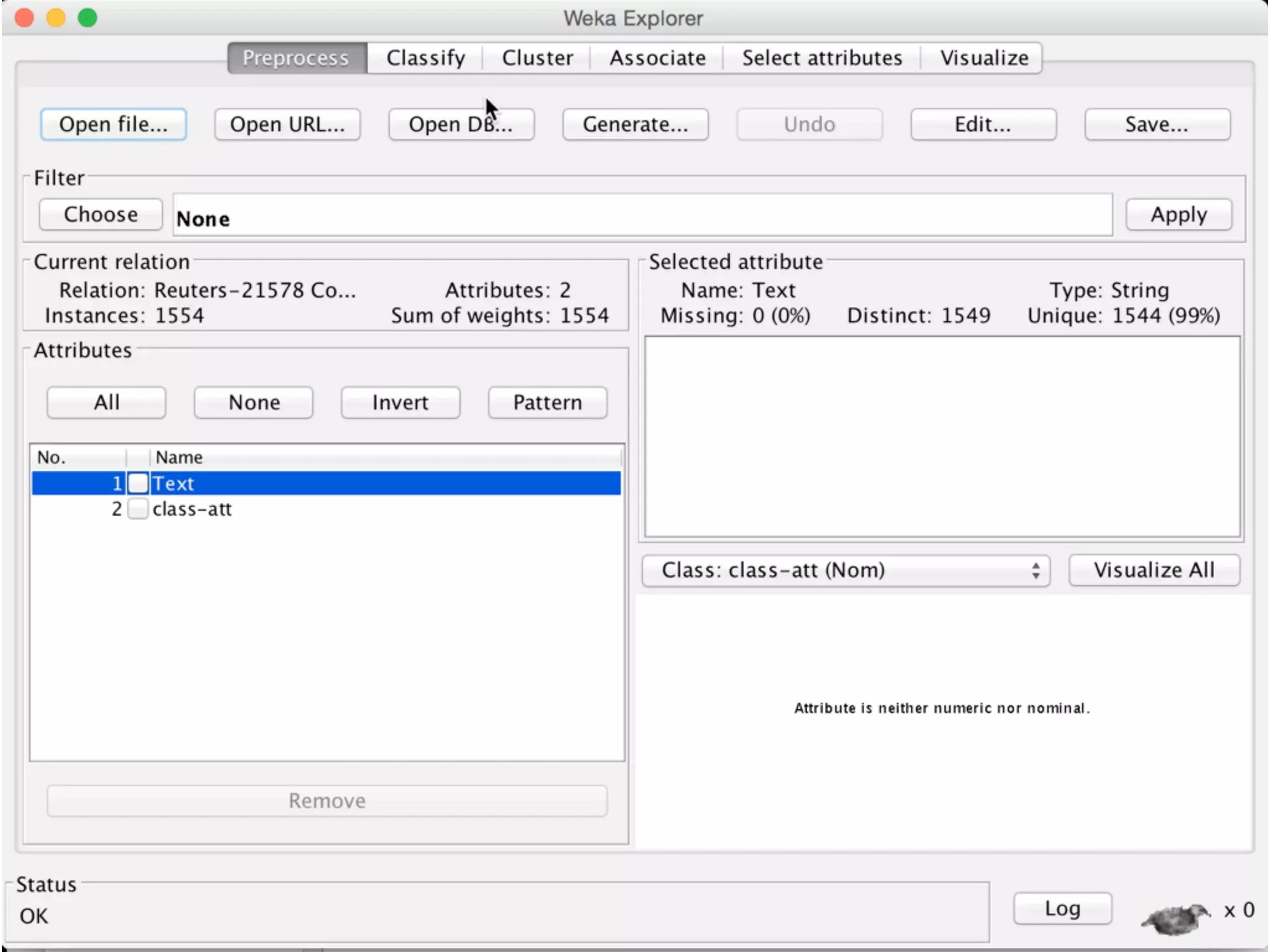
Task: Click the Visualize All button
Action: (1153, 570)
